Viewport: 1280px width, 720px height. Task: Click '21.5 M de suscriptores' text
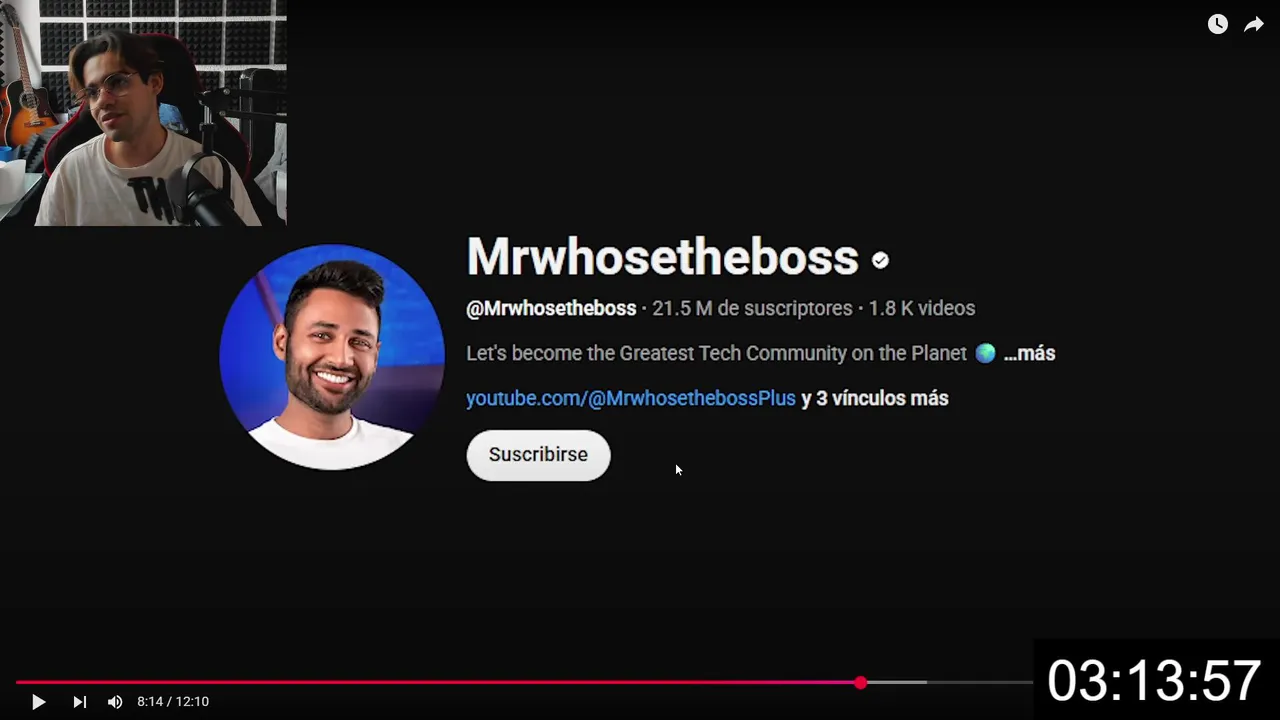click(752, 308)
